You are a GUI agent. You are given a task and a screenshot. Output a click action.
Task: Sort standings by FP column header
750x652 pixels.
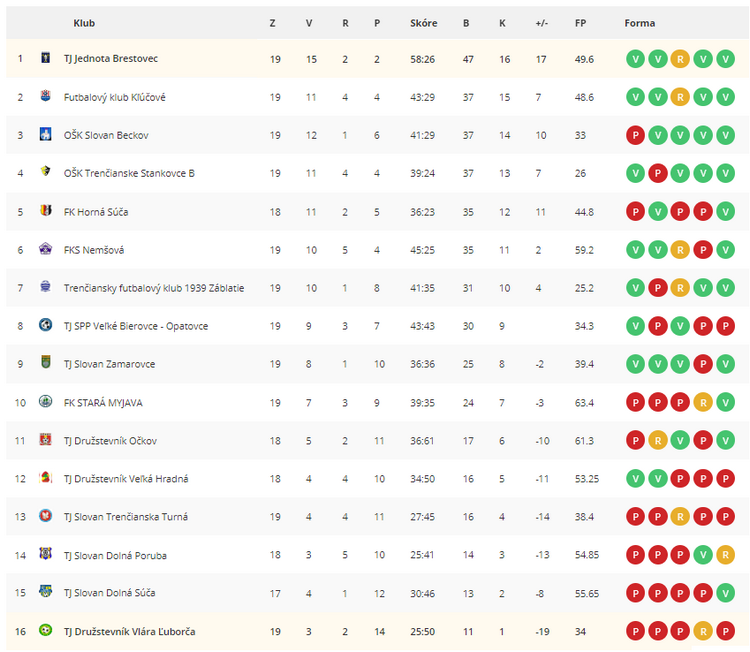[x=580, y=23]
